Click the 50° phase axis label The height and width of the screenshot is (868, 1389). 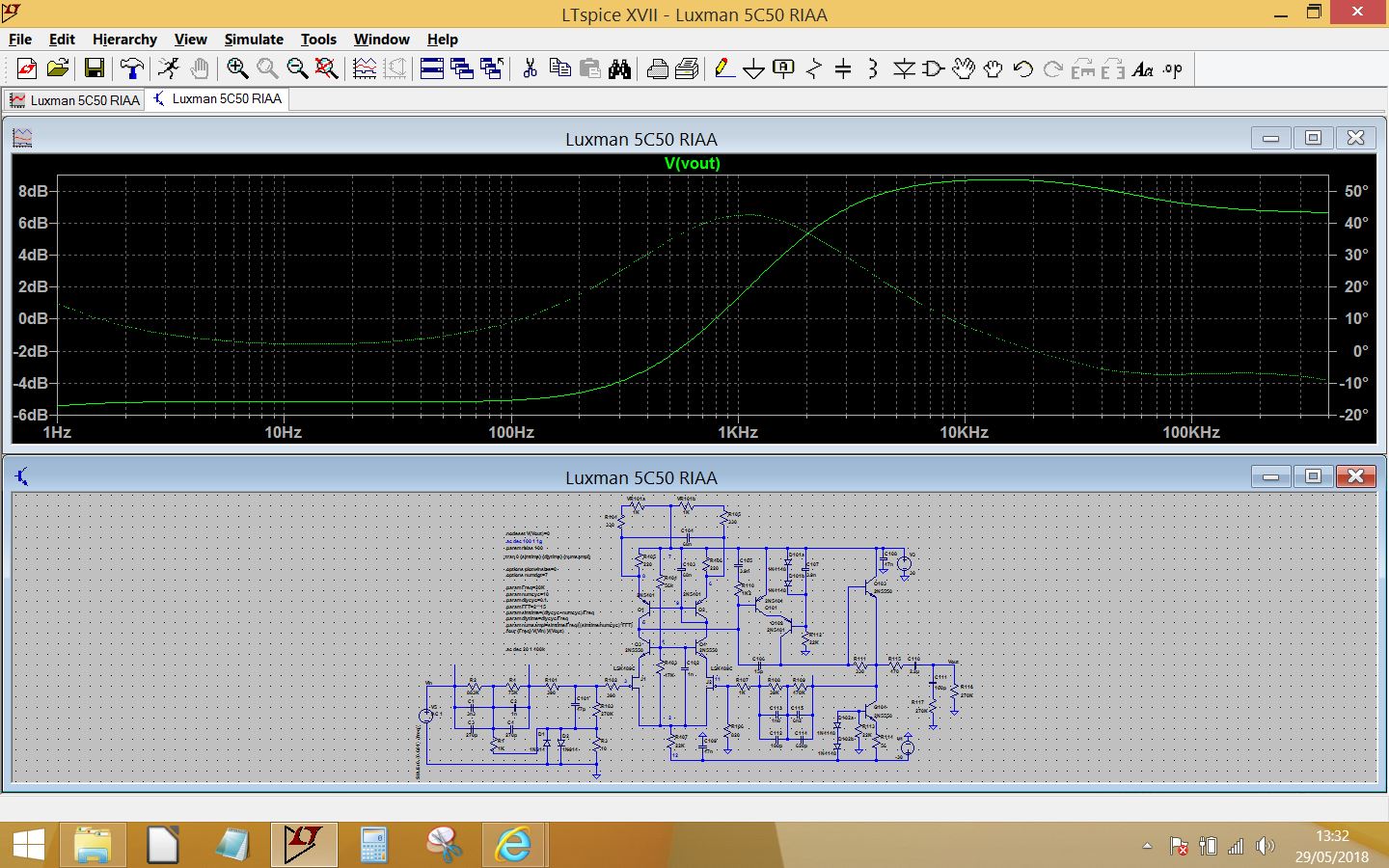pos(1355,191)
